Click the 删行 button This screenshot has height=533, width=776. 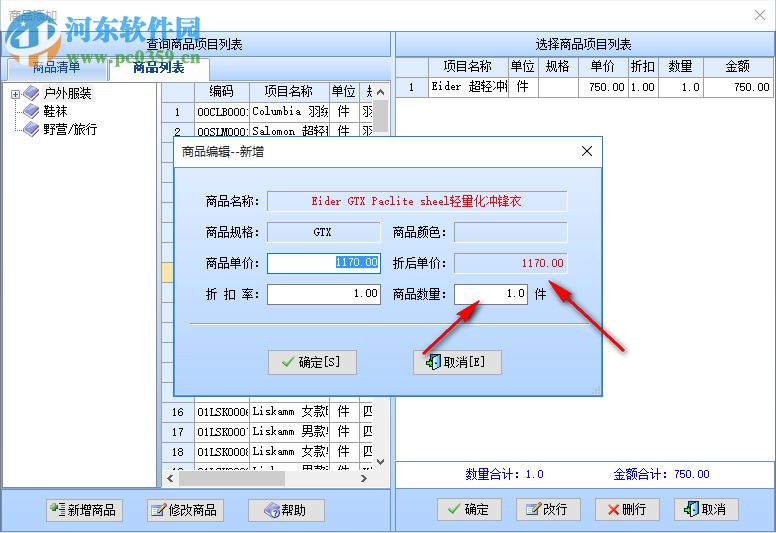click(x=627, y=509)
